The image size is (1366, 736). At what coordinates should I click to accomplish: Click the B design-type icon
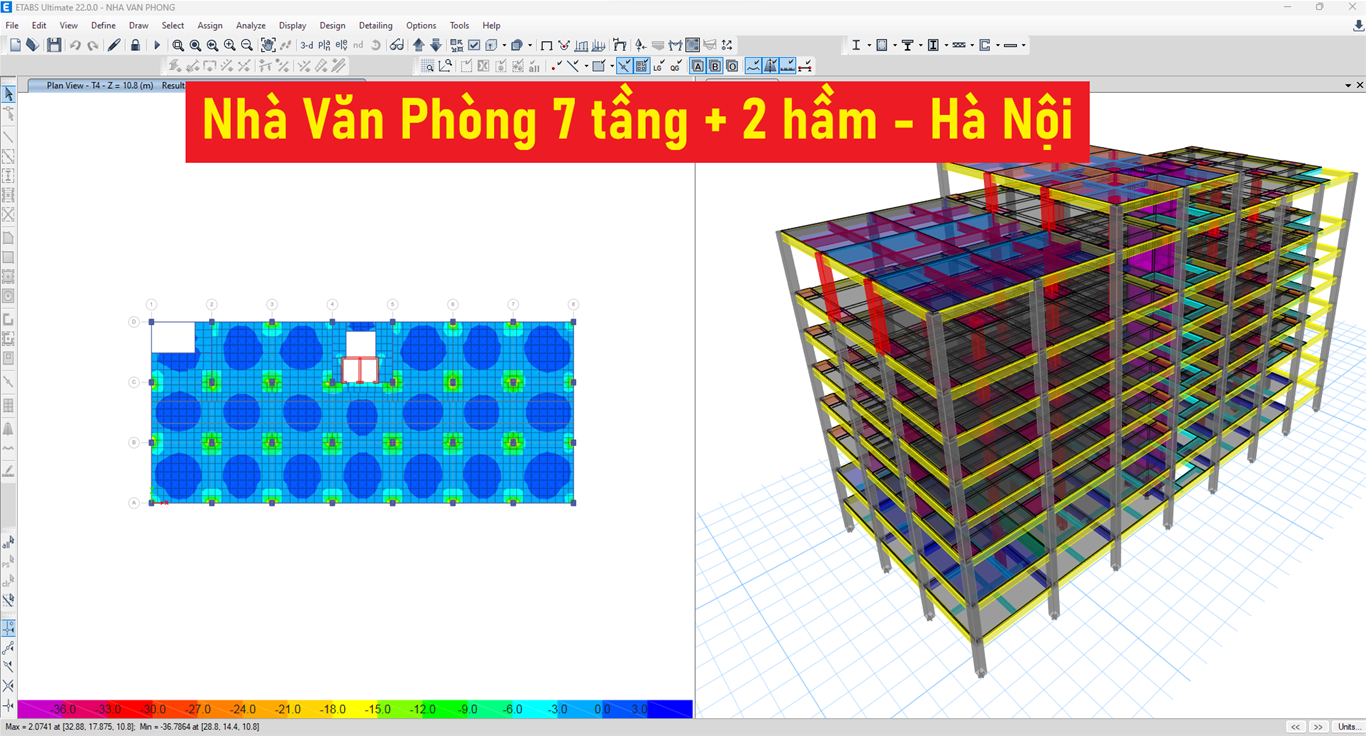click(715, 66)
